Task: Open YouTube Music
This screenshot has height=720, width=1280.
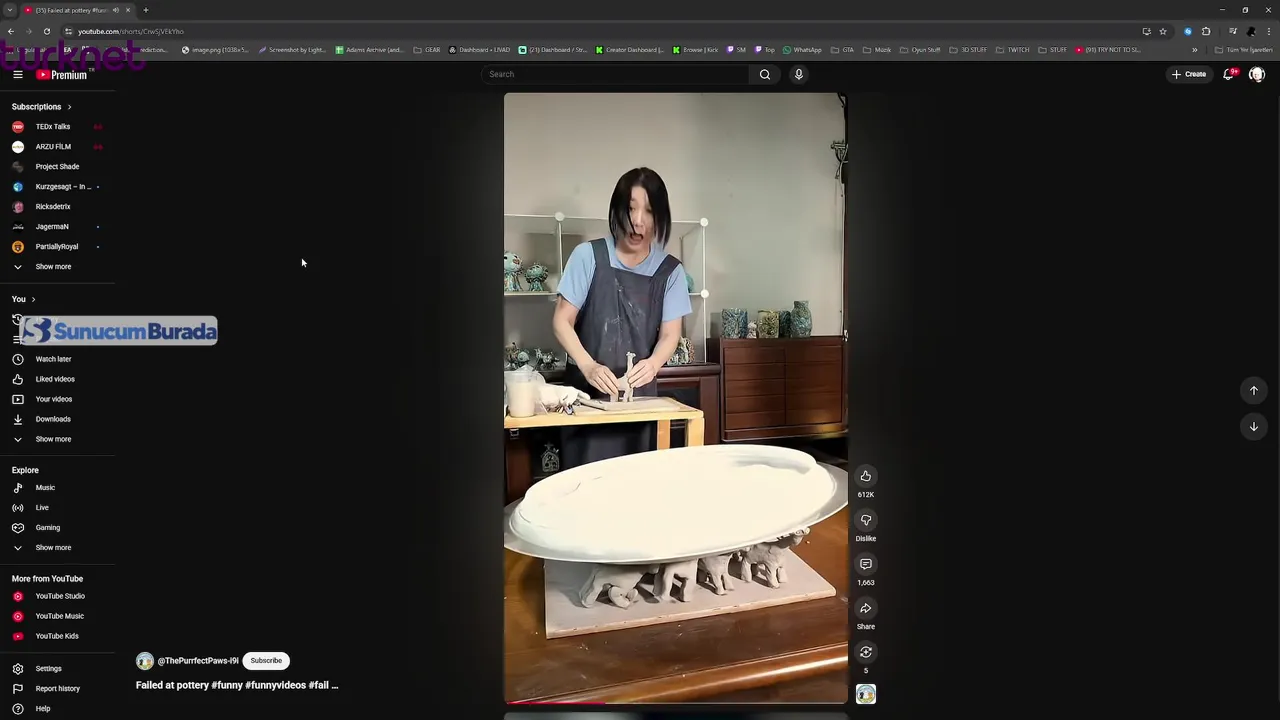Action: pos(60,616)
